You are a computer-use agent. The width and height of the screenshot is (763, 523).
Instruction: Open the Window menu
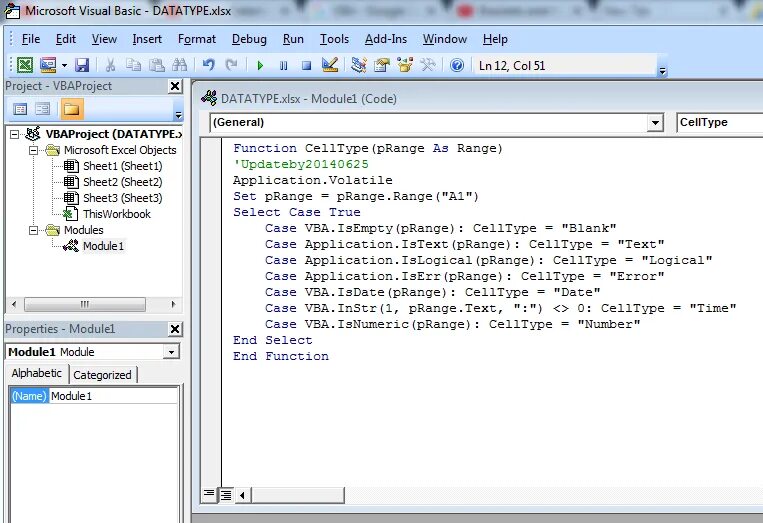tap(445, 39)
